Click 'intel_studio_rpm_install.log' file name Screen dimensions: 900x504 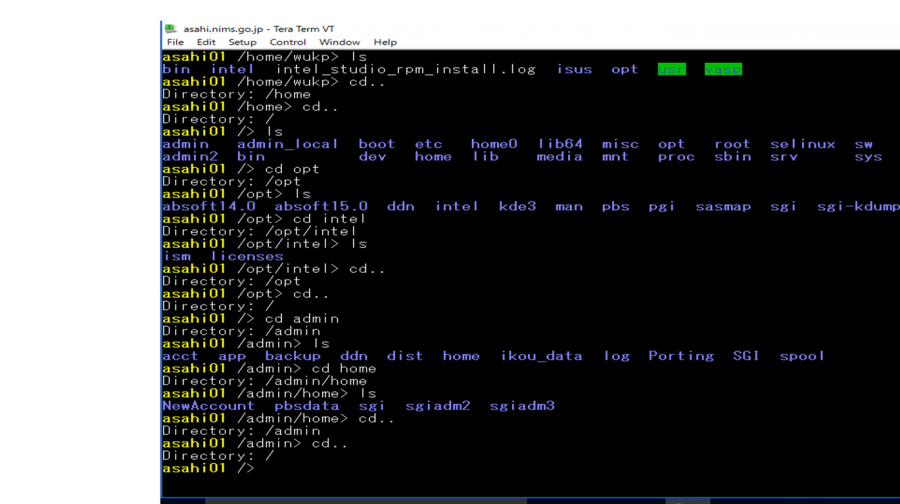pyautogui.click(x=406, y=69)
